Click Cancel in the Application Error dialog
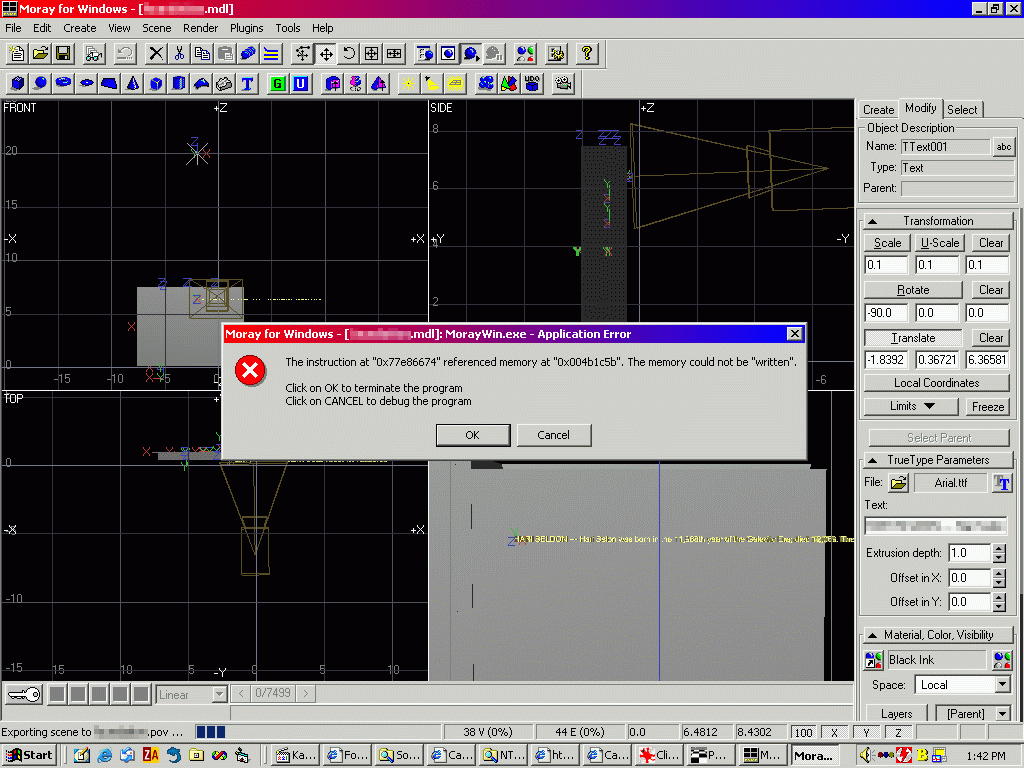Viewport: 1024px width, 768px height. [x=553, y=435]
